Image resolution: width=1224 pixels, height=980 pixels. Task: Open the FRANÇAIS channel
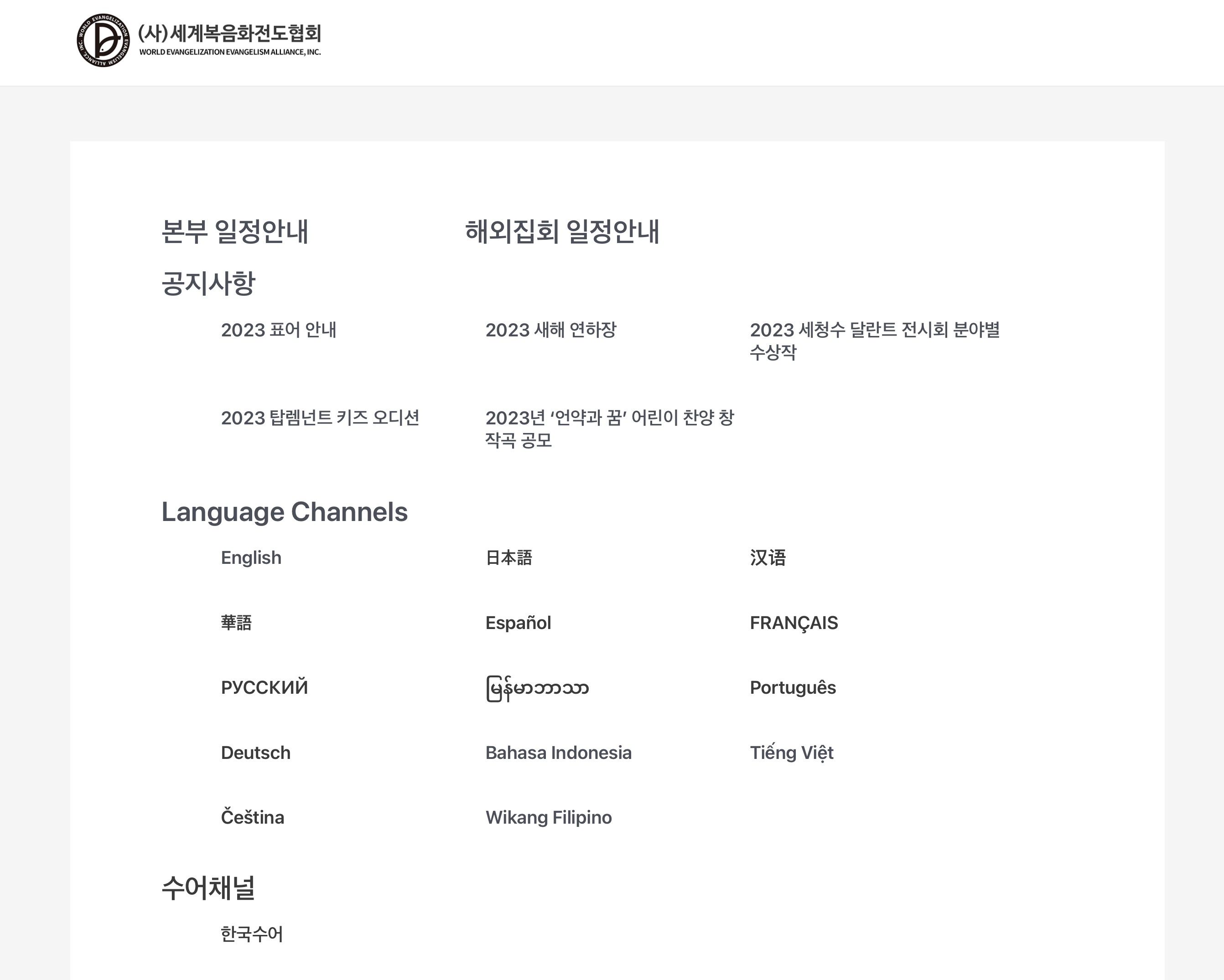point(794,623)
